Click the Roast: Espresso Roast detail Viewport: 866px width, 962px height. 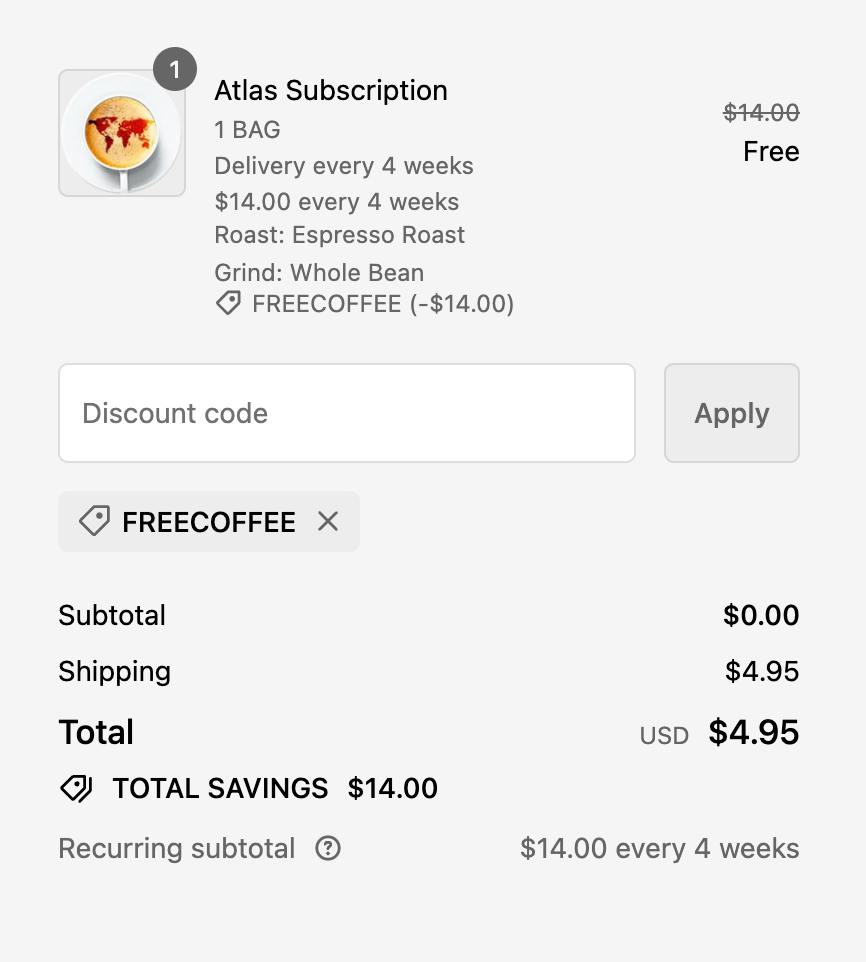point(340,236)
